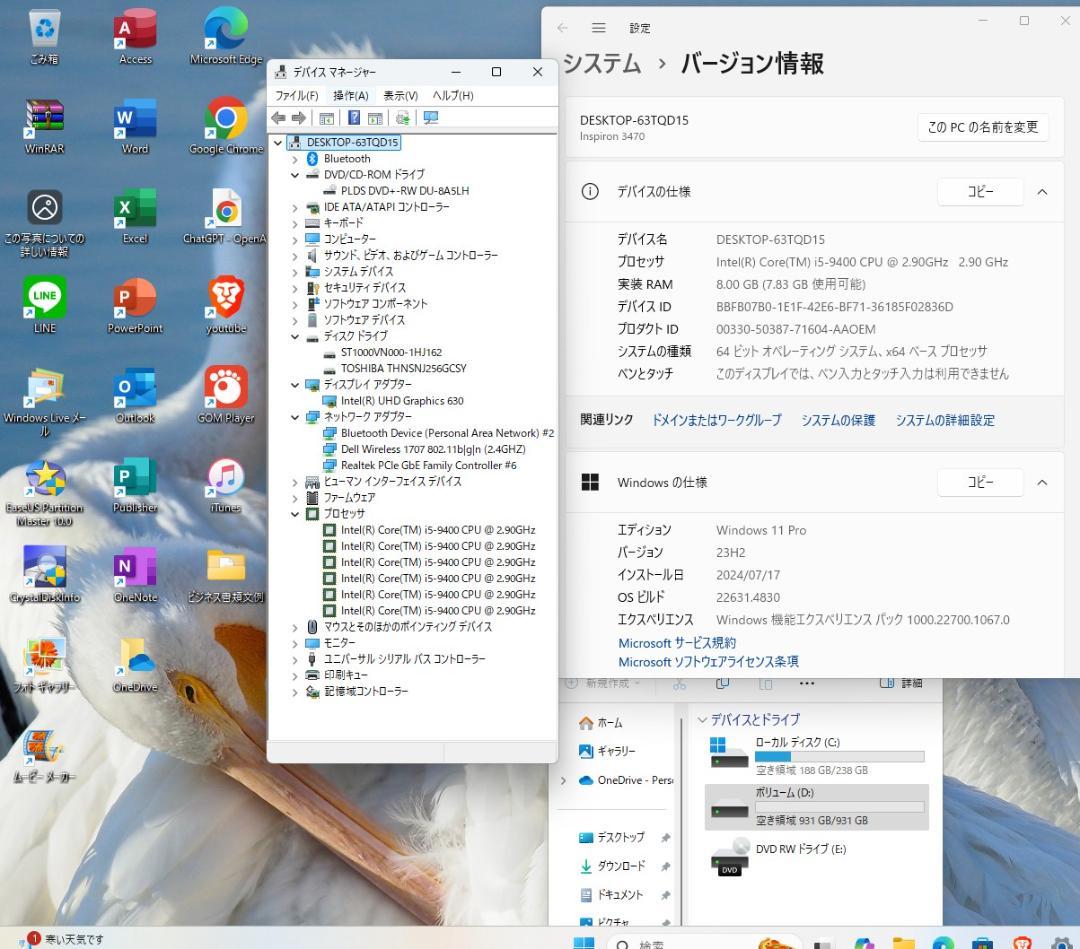Open the システムの保護 link in Settings
Viewport: 1080px width, 949px height.
tap(838, 420)
